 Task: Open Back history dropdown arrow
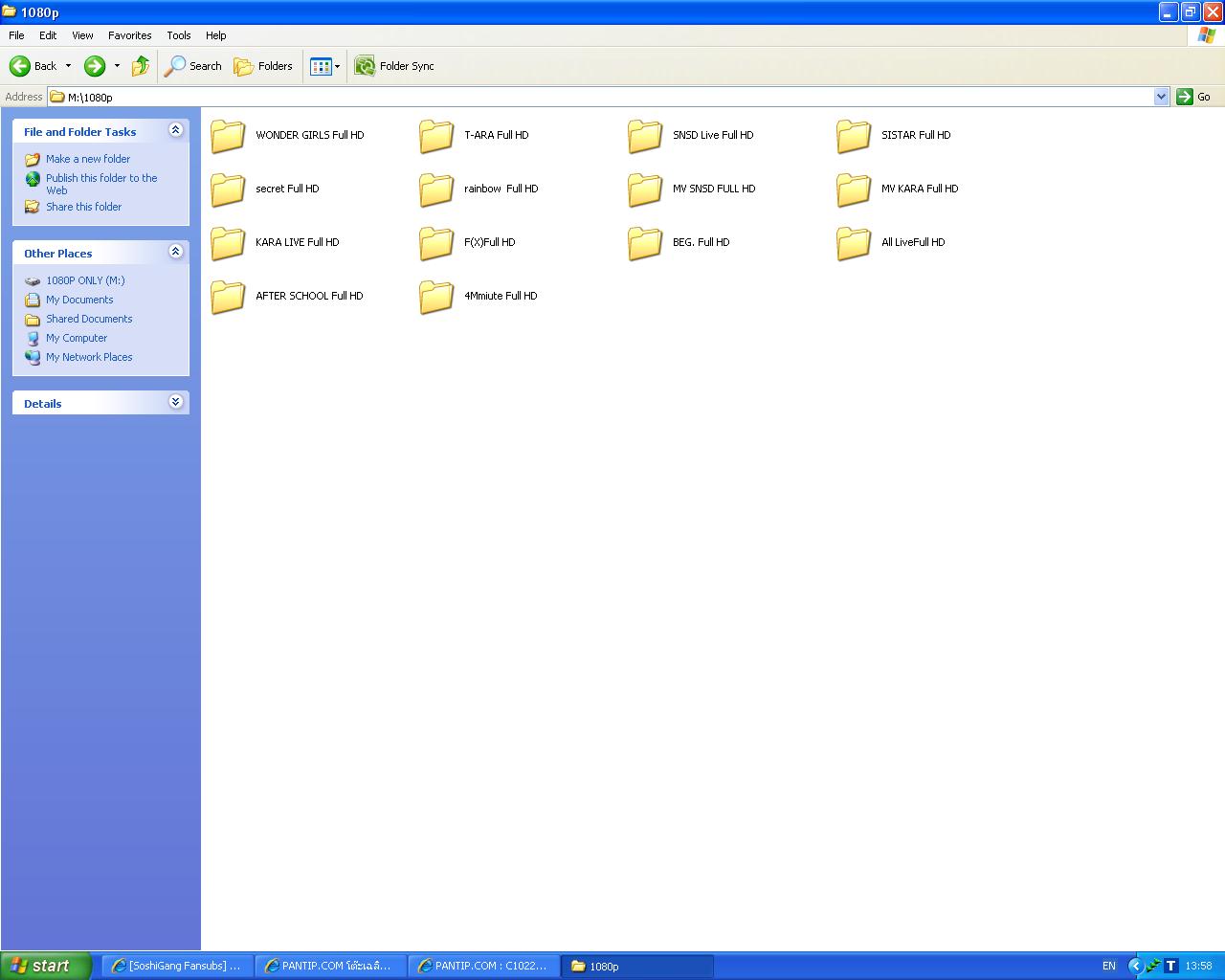click(68, 66)
